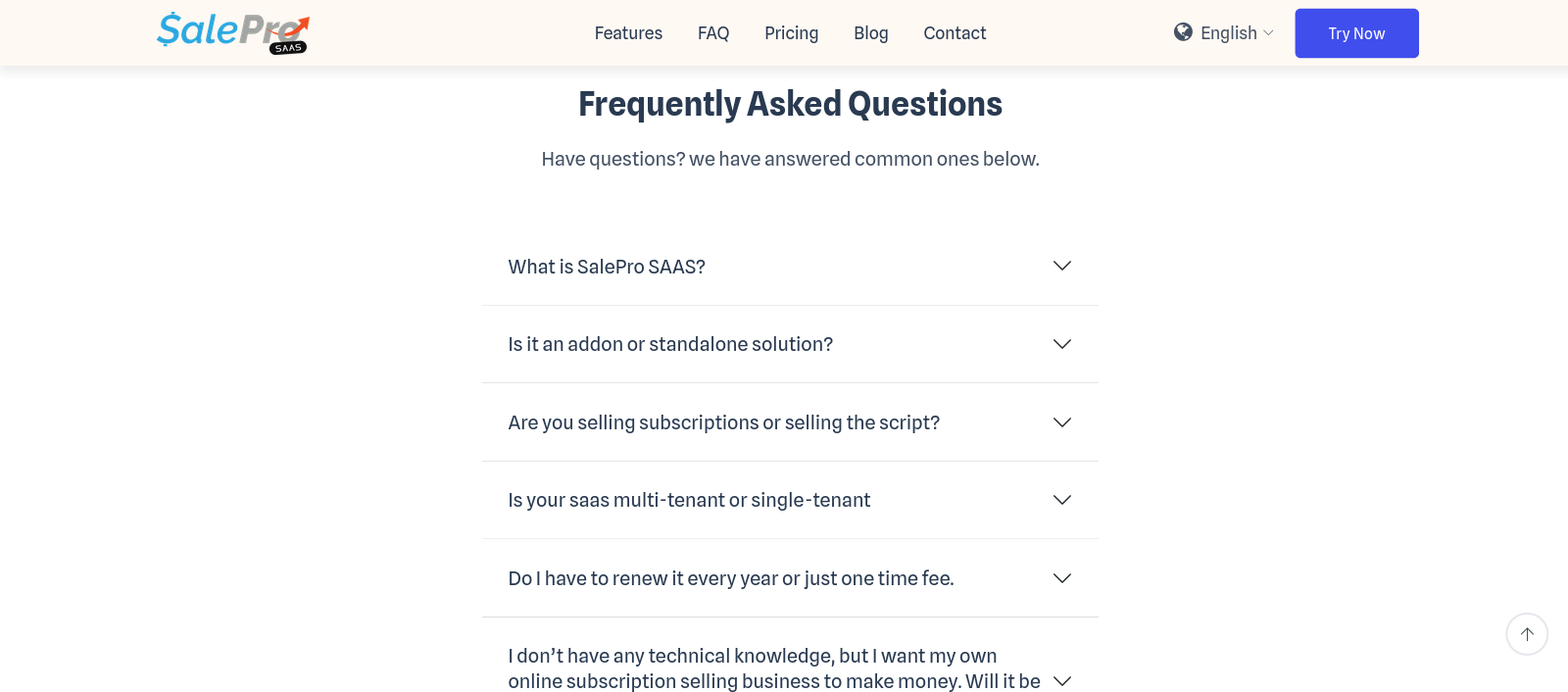The image size is (1568, 692).
Task: Open "Are you selling subscriptions" question text
Action: 723,422
